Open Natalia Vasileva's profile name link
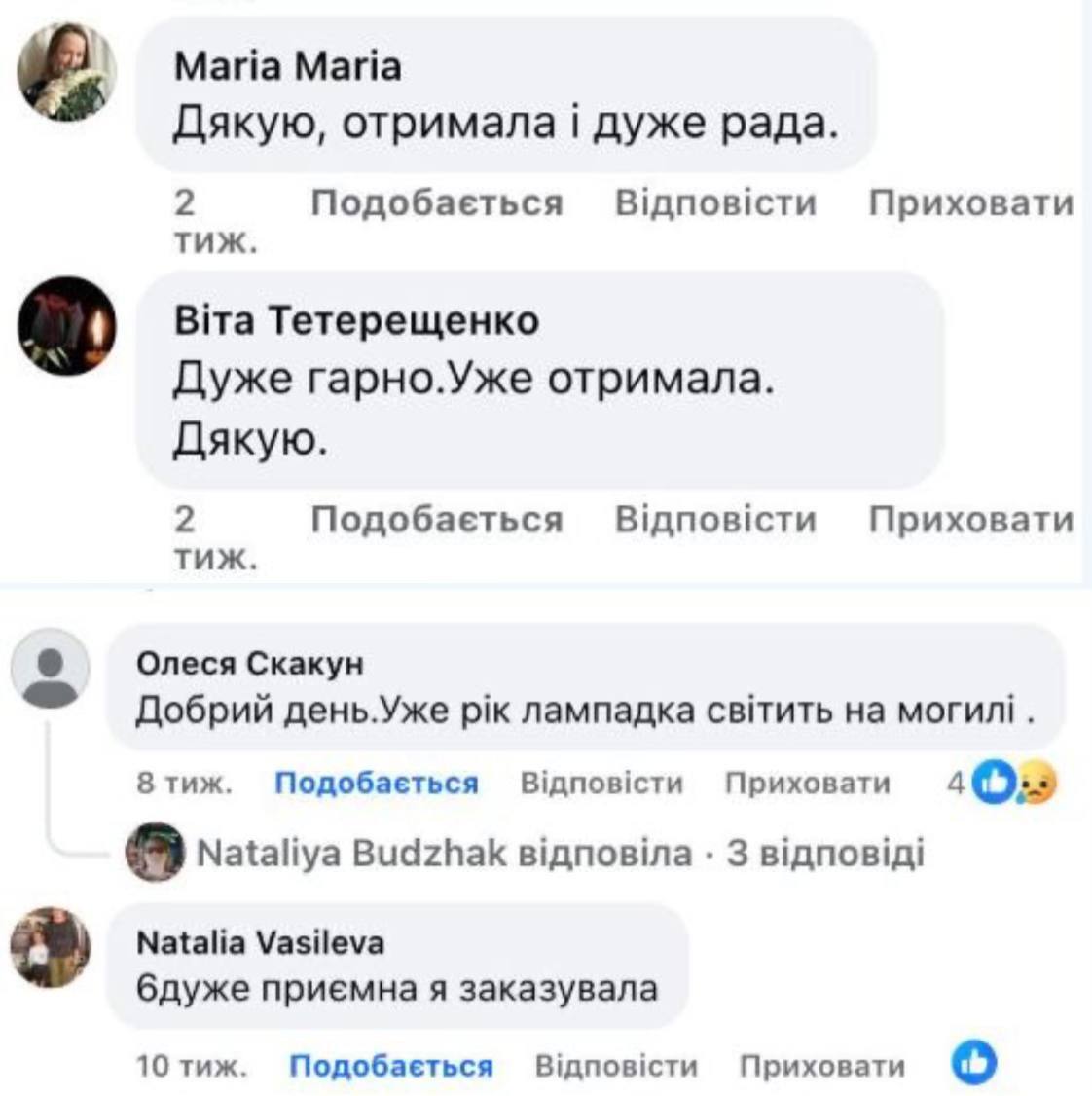1092x1096 pixels. click(x=261, y=942)
